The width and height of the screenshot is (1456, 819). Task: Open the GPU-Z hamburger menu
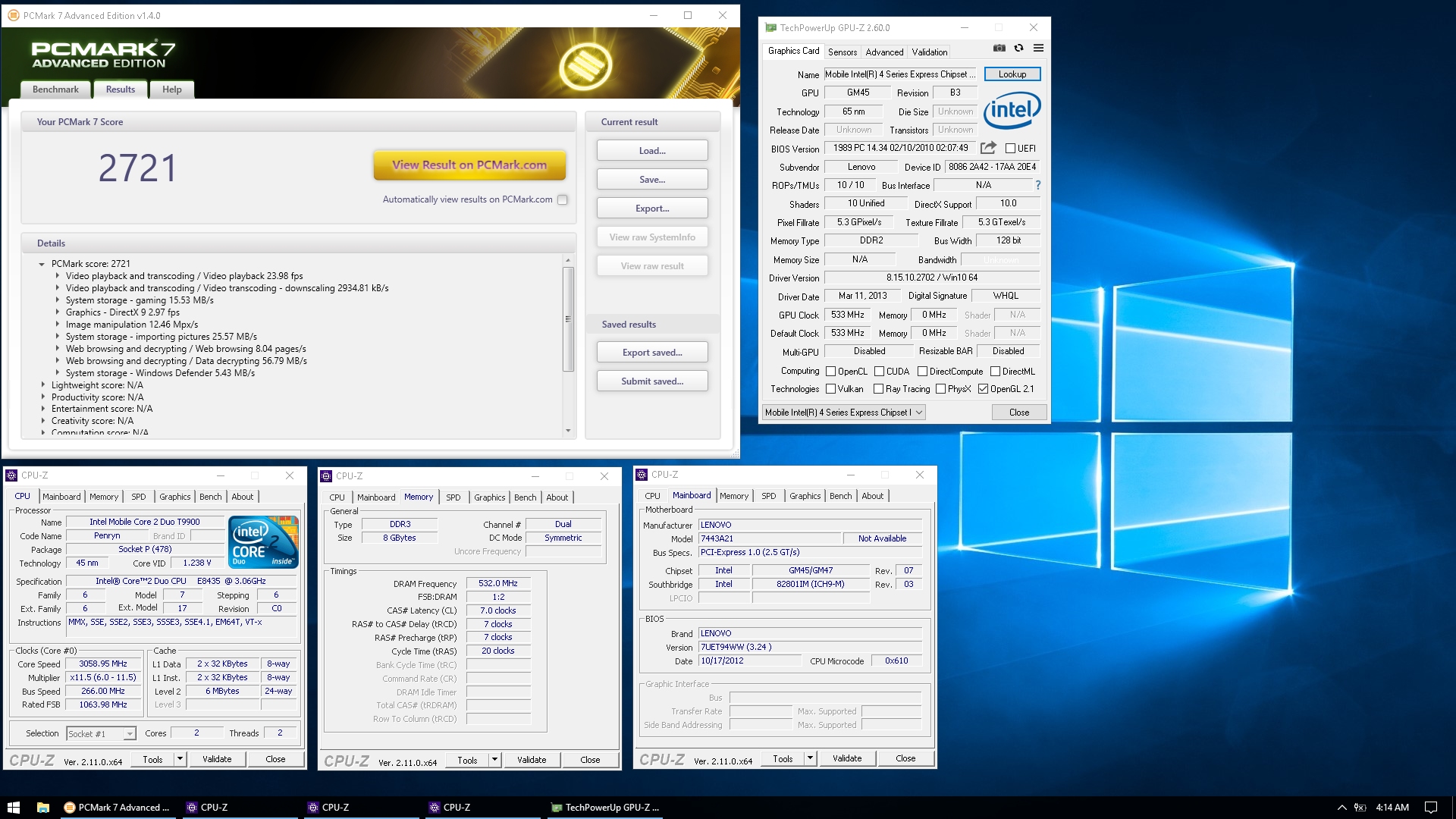pos(1038,48)
